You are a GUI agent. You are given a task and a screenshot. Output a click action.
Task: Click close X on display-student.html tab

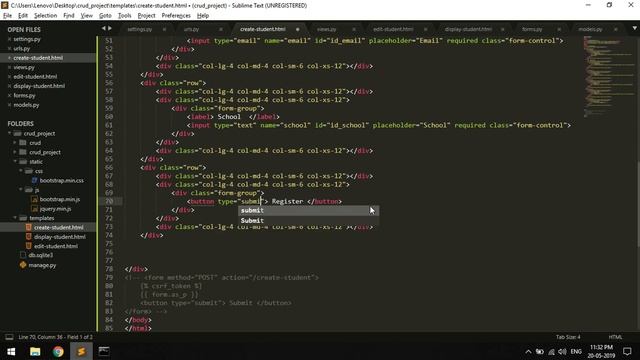click(x=502, y=29)
